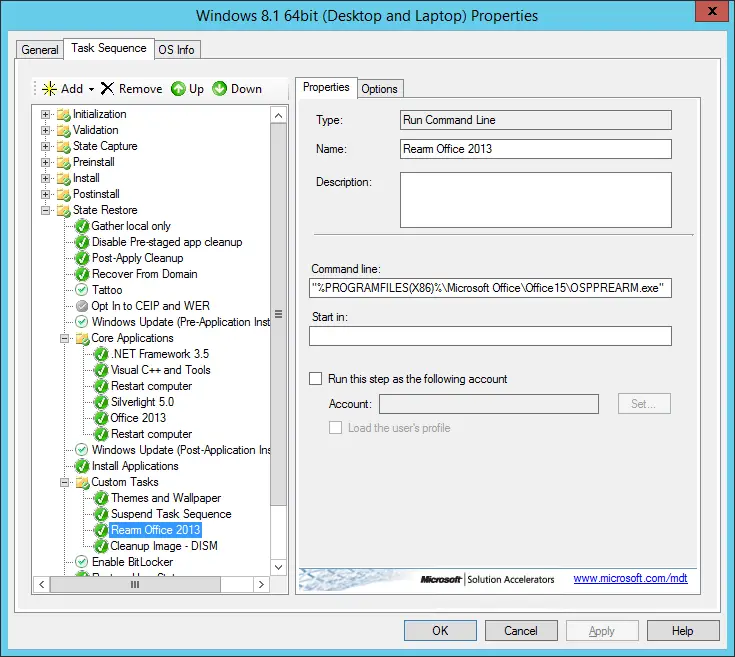Viewport: 735px width, 657px height.
Task: Move step up with green Up arrow
Action: (x=178, y=89)
